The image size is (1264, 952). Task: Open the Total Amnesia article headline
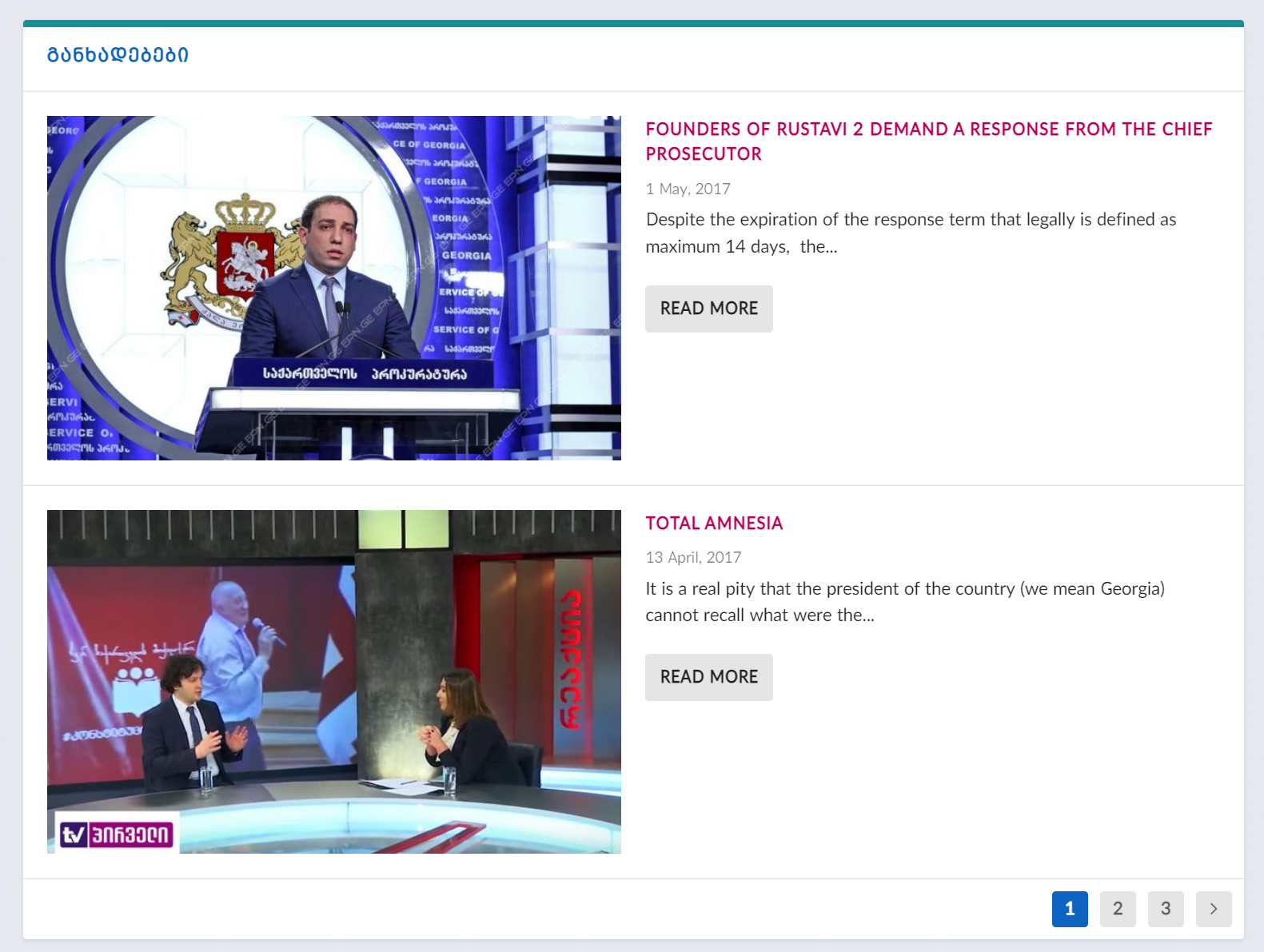[714, 524]
